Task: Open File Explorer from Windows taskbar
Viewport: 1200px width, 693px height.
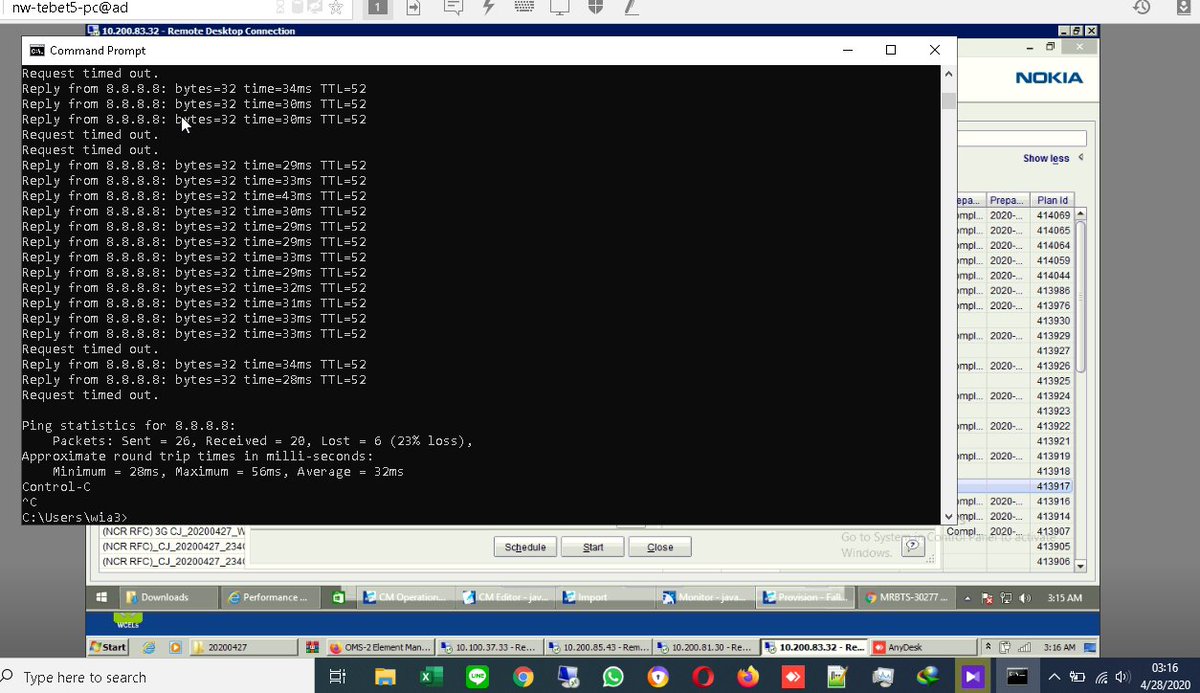Action: point(385,677)
